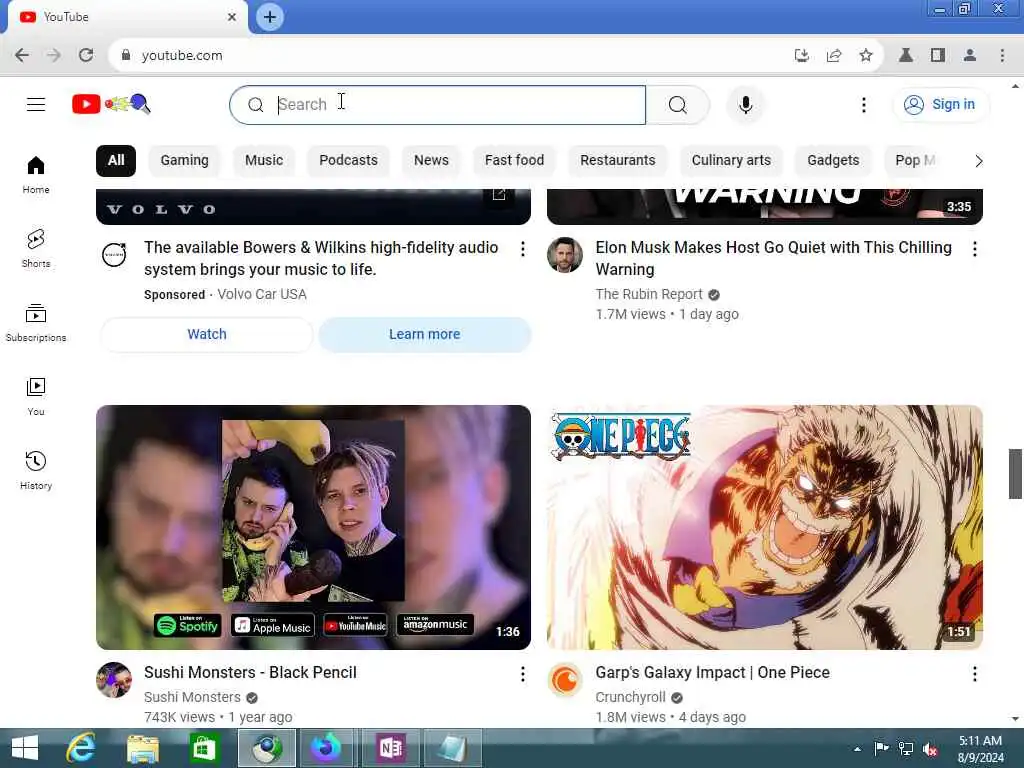Image resolution: width=1024 pixels, height=768 pixels.
Task: Click the Crunchyroll channel avatar
Action: pos(565,680)
